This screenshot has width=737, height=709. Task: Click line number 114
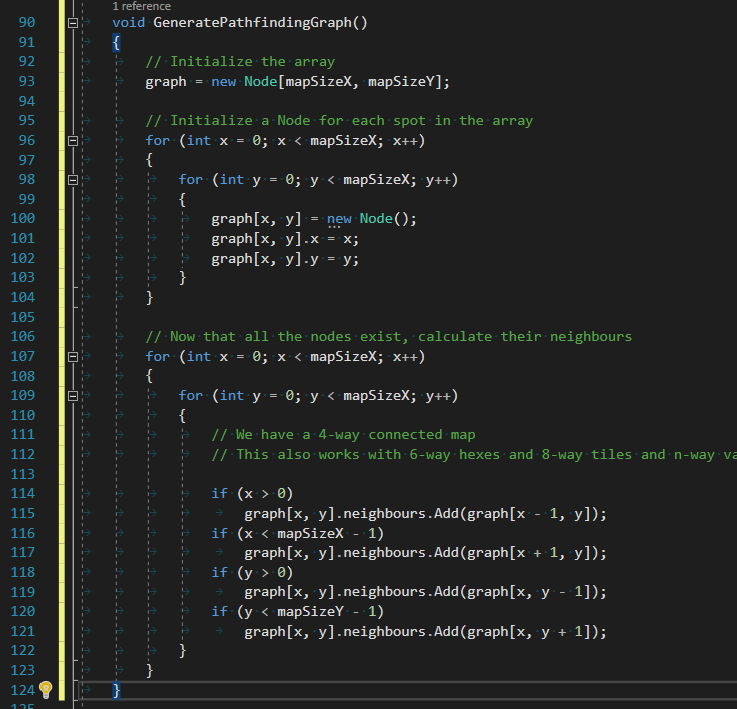click(x=23, y=493)
